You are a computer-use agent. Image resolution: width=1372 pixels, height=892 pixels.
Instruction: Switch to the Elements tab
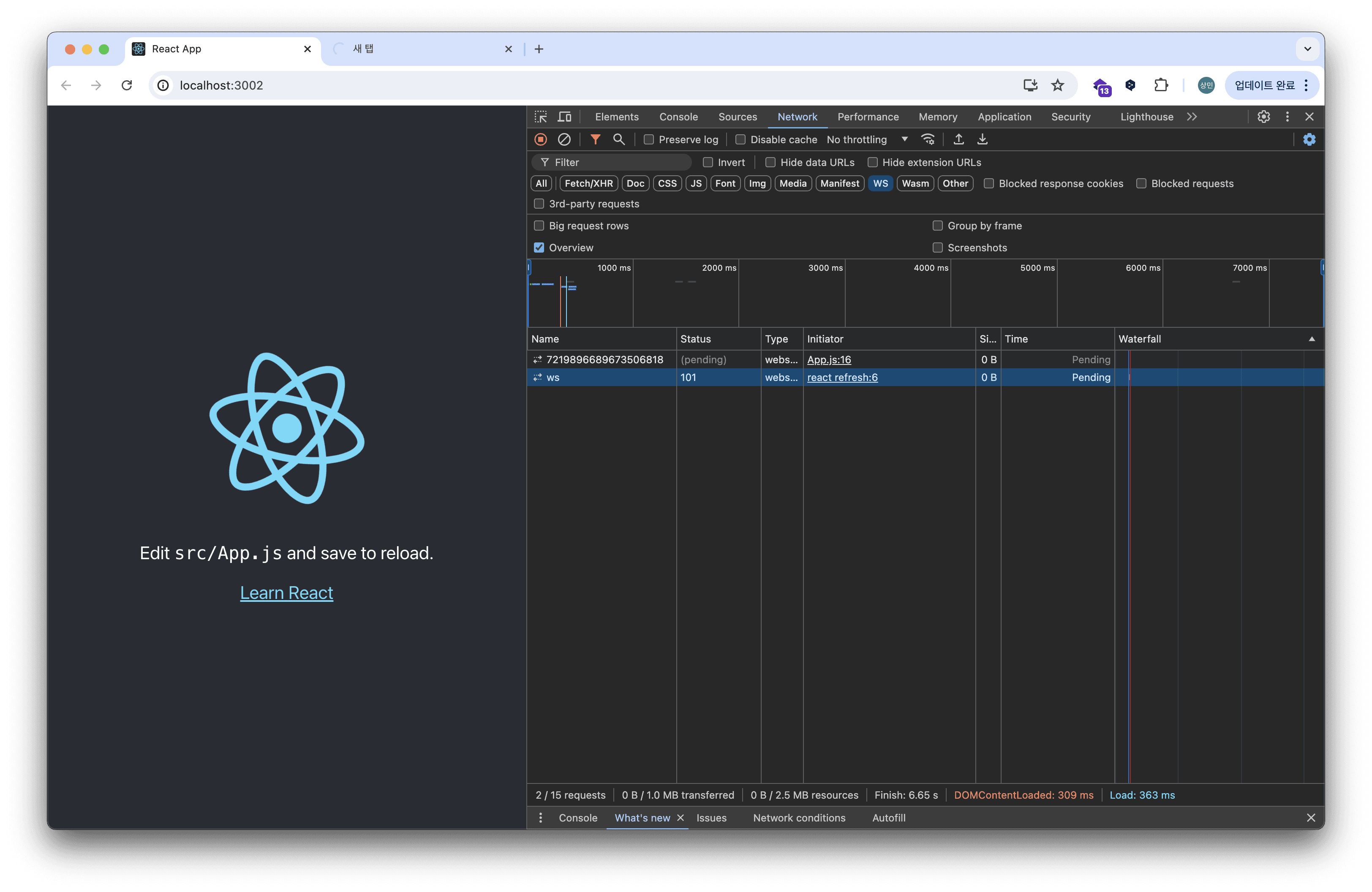pos(617,117)
